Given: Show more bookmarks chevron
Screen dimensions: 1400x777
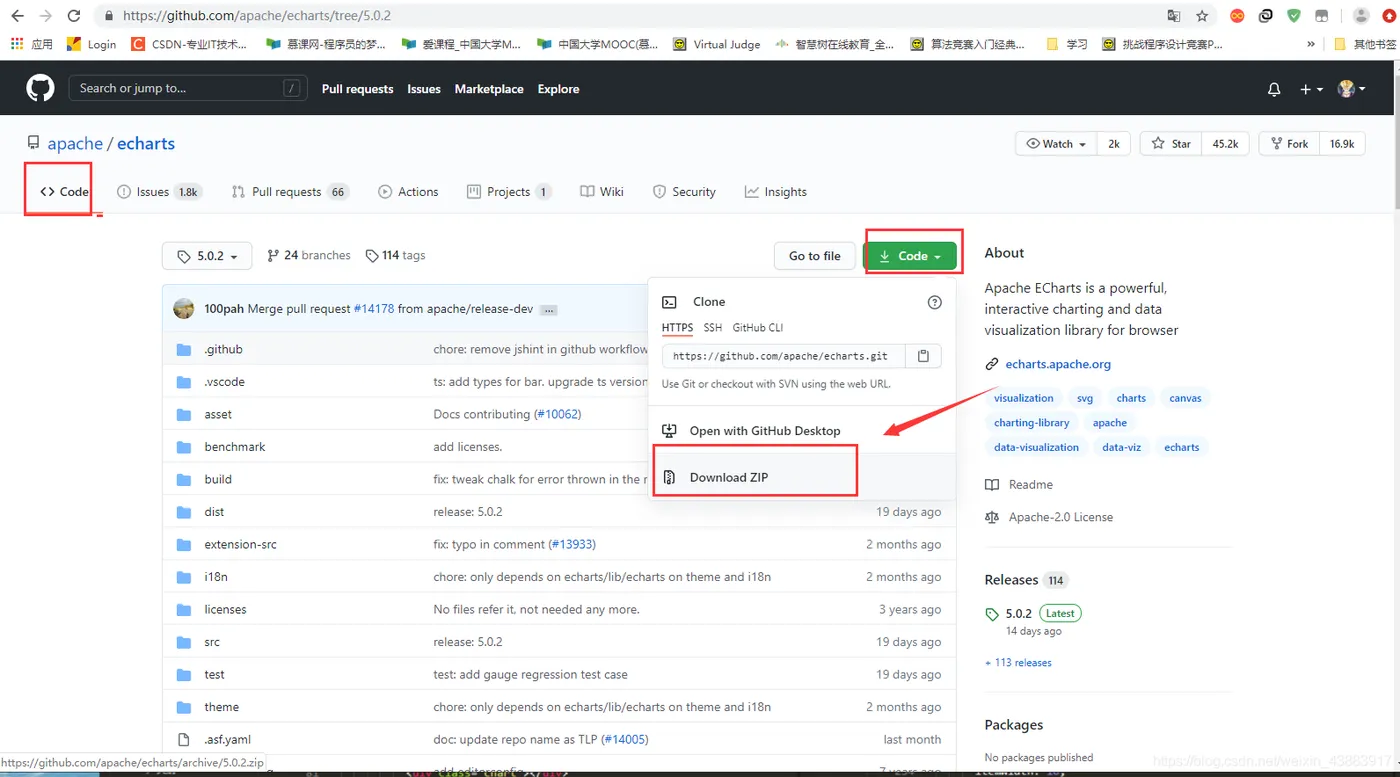Looking at the screenshot, I should (x=1311, y=44).
